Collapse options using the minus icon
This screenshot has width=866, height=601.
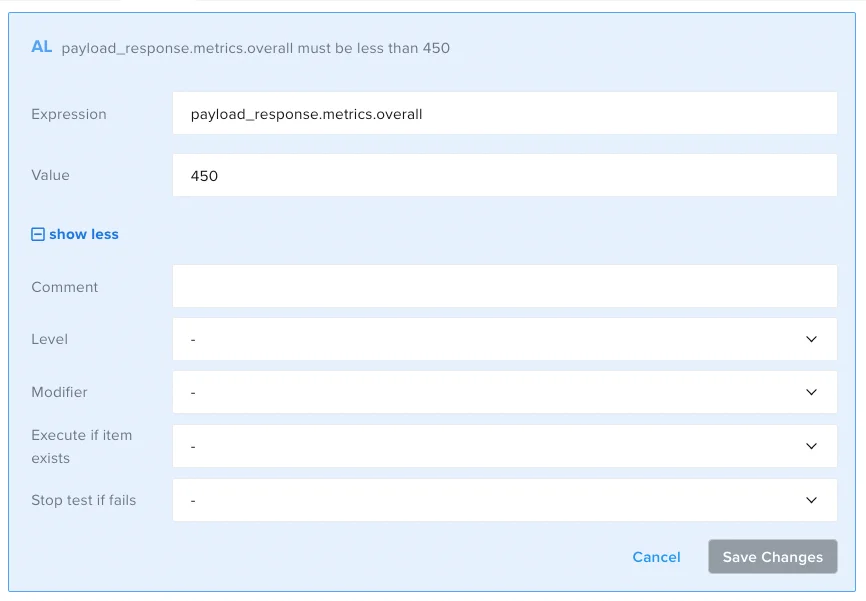38,234
